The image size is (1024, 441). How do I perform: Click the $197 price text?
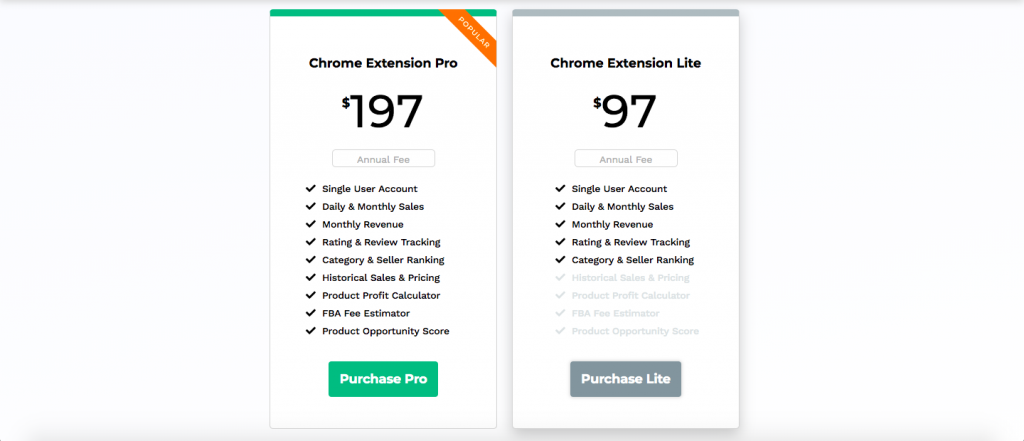(x=383, y=111)
